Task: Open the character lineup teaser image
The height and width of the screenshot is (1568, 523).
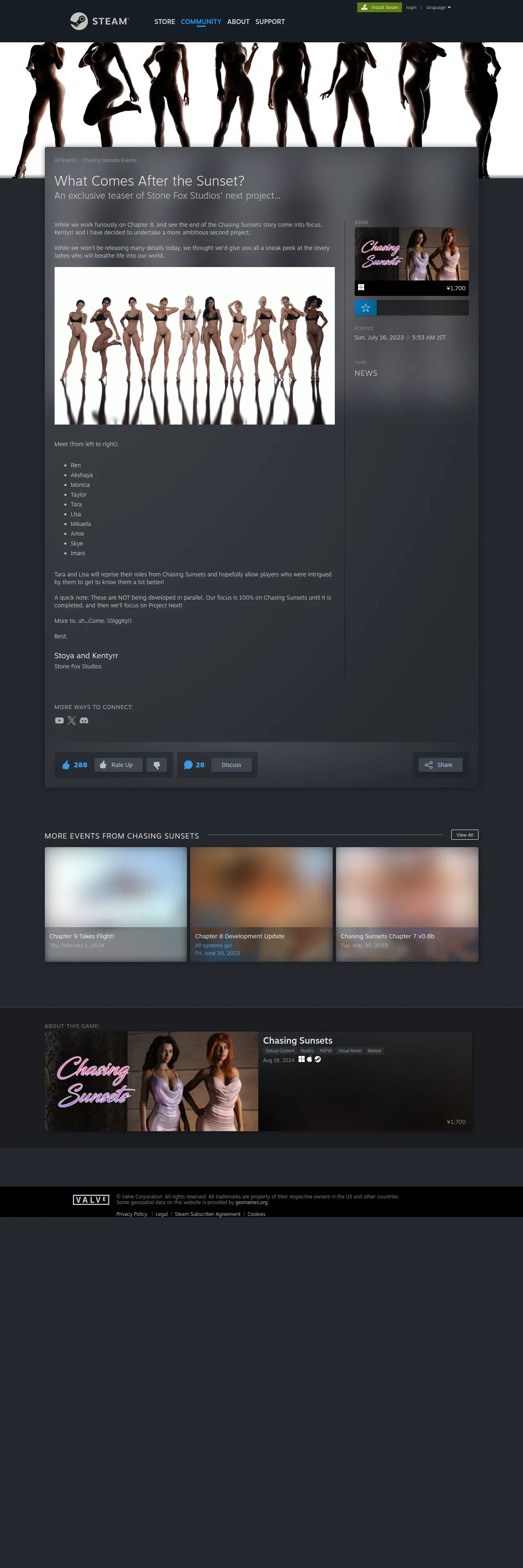Action: pos(194,346)
